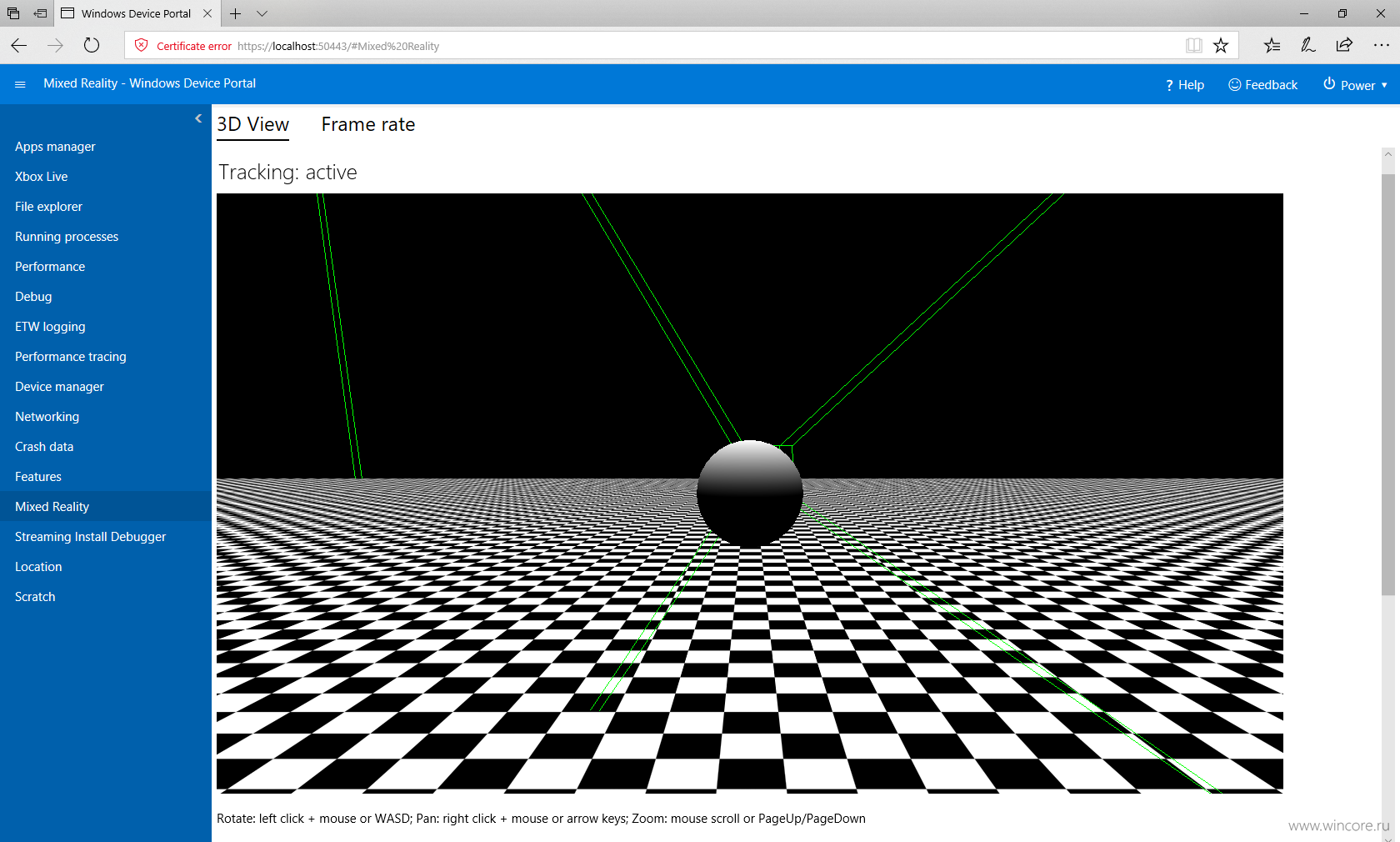The width and height of the screenshot is (1400, 842).
Task: Show tabs you've set aside
Action: coord(13,13)
